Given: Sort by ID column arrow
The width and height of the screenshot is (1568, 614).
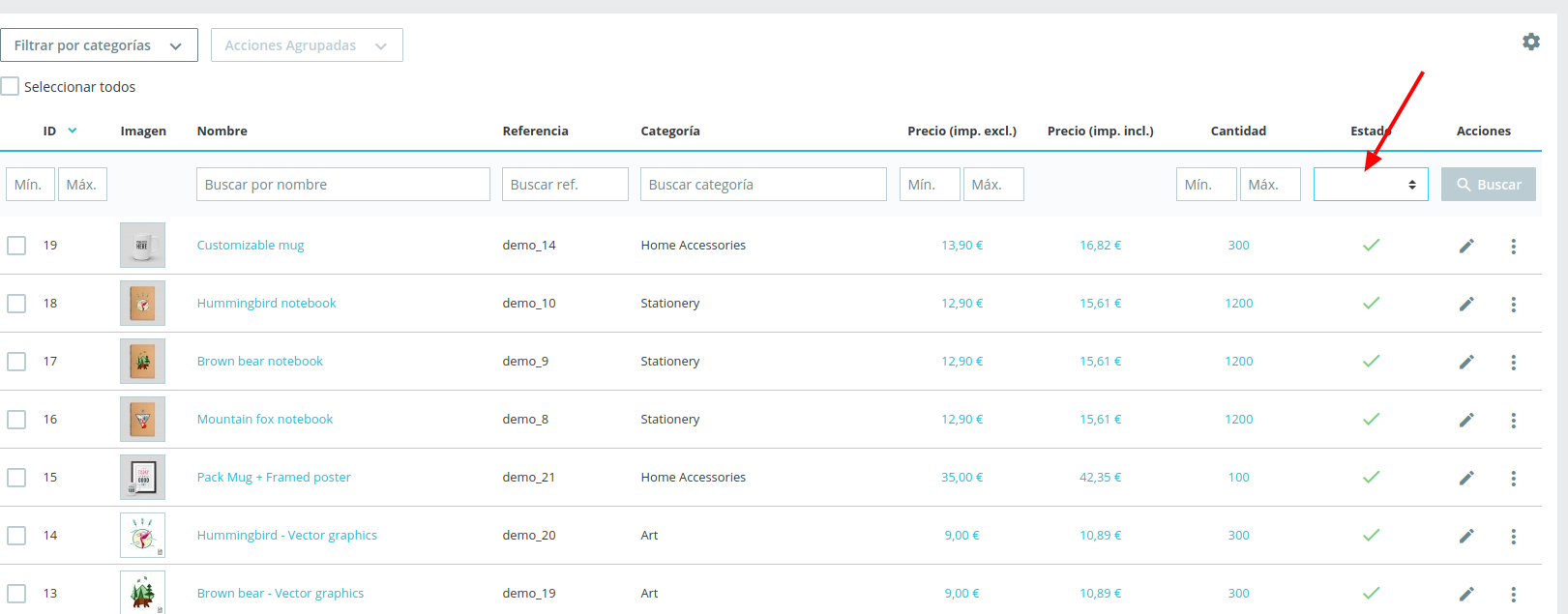Looking at the screenshot, I should click(x=73, y=131).
